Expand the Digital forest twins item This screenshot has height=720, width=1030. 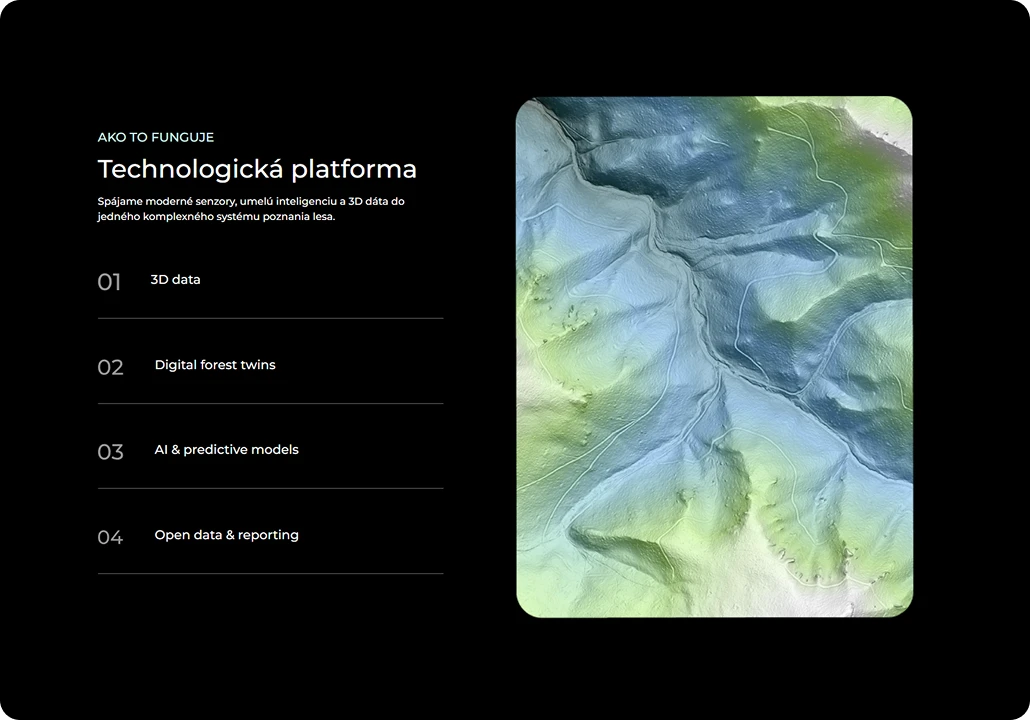(214, 365)
